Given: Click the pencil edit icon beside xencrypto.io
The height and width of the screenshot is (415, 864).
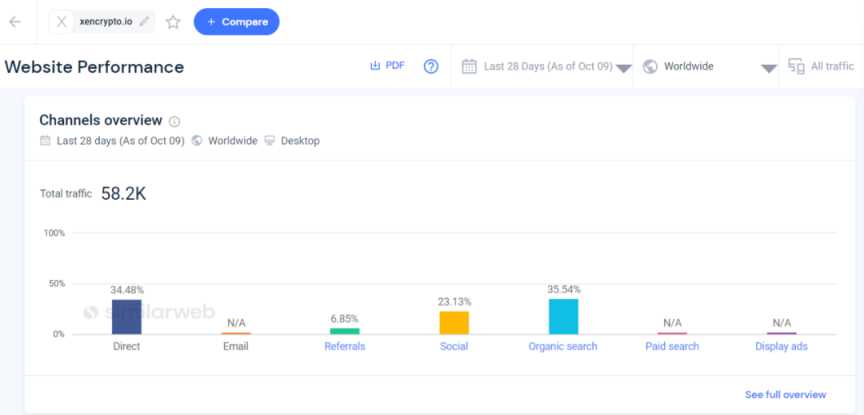Looking at the screenshot, I should [x=145, y=21].
